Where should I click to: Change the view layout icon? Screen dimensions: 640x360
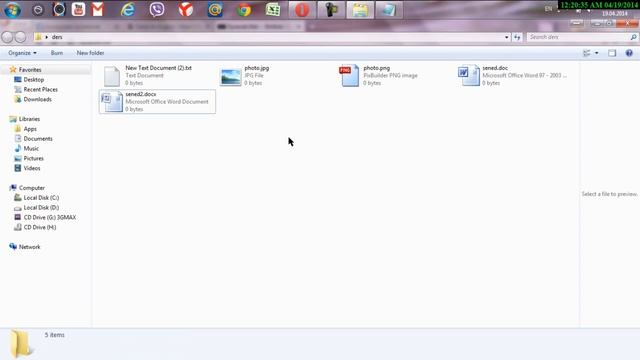click(x=587, y=53)
